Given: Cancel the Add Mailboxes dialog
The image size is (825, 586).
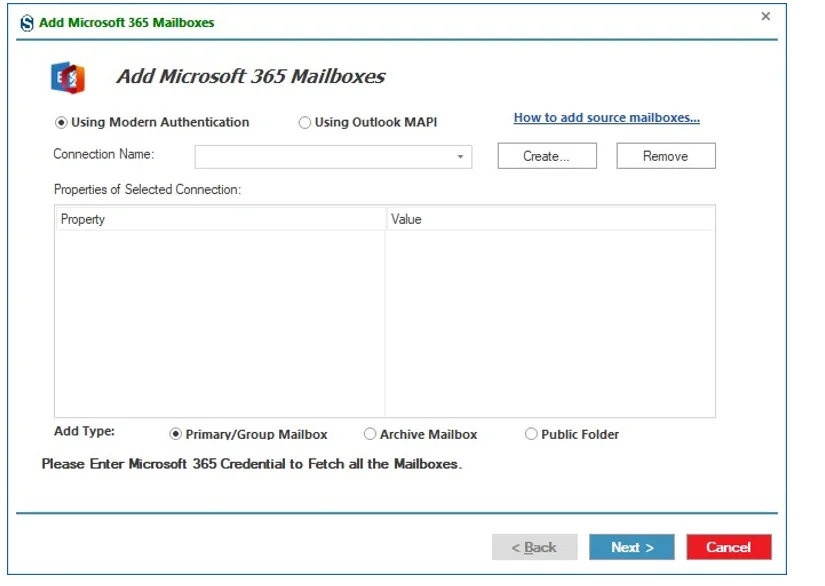Looking at the screenshot, I should (729, 547).
